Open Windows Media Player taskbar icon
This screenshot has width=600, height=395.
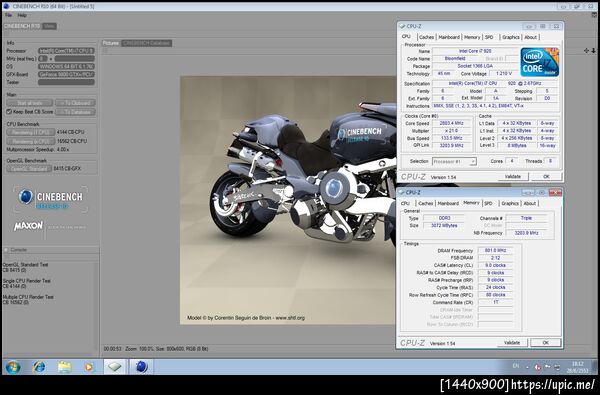point(89,367)
